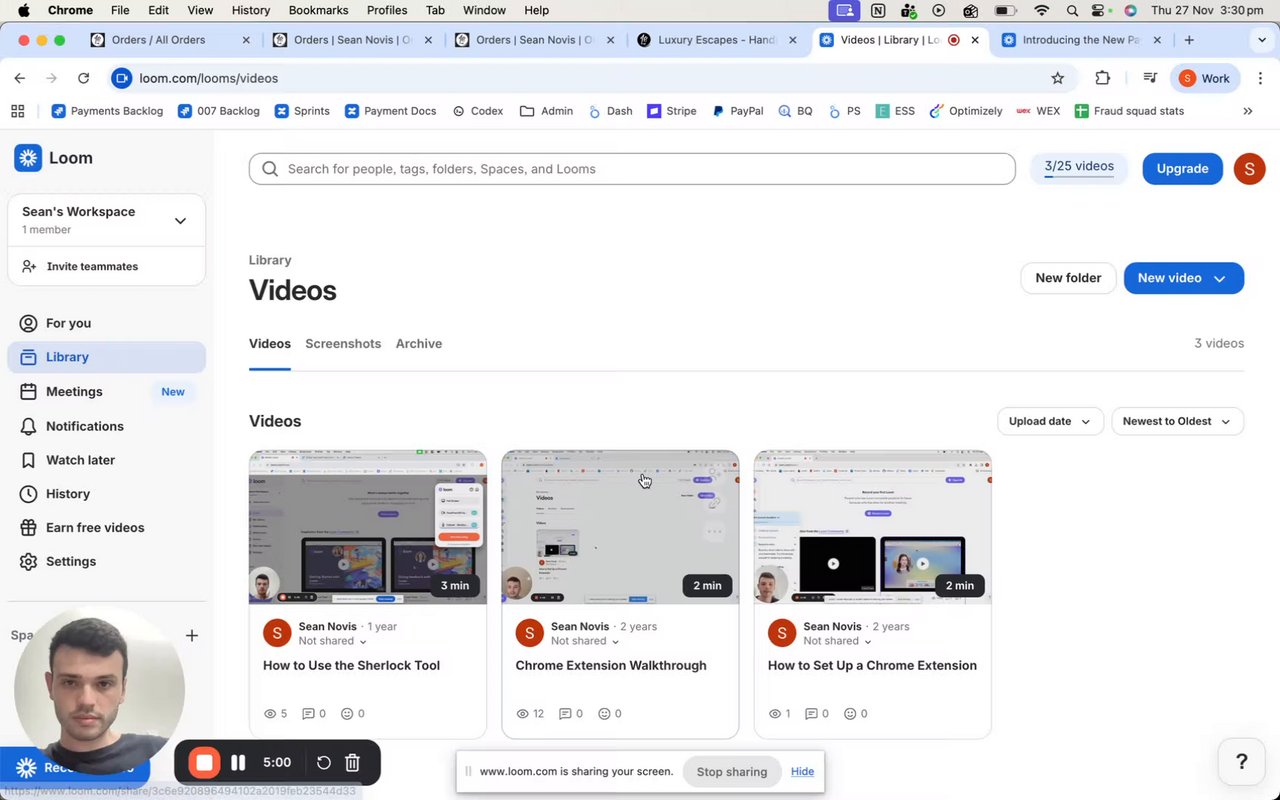Open the Bookmarks menu in the menu bar
This screenshot has width=1280, height=800.
click(318, 10)
